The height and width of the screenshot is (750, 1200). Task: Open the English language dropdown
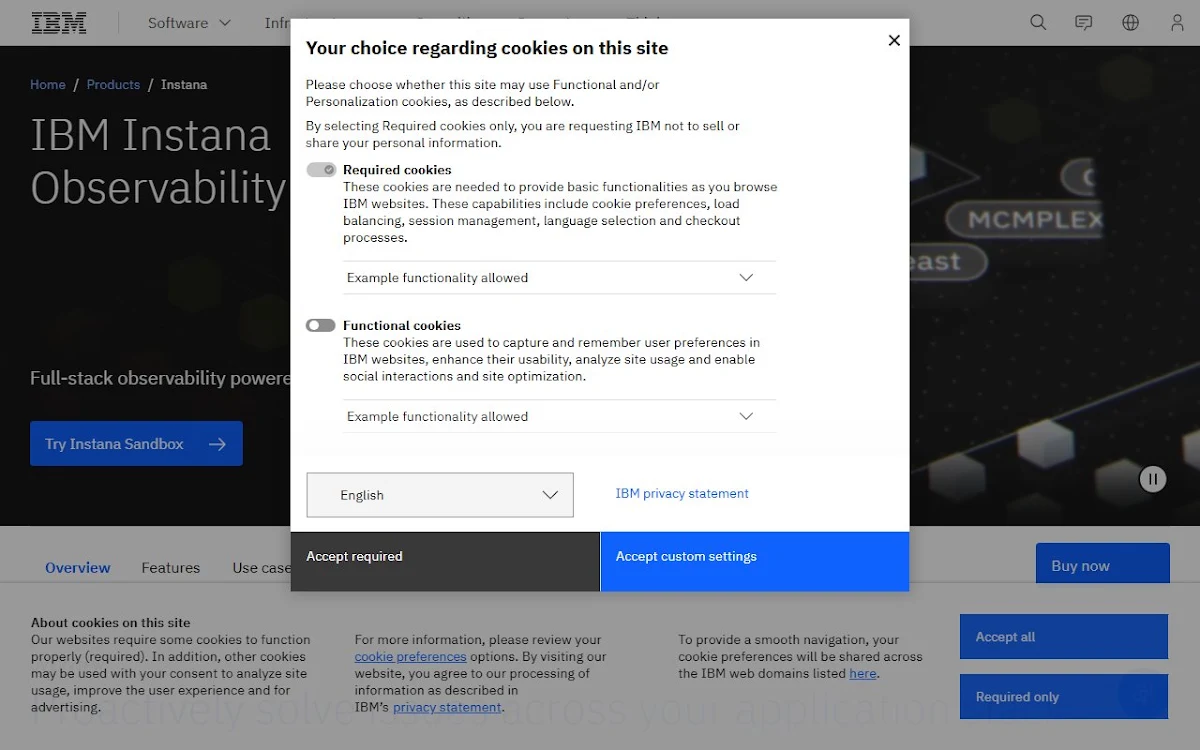click(x=440, y=495)
